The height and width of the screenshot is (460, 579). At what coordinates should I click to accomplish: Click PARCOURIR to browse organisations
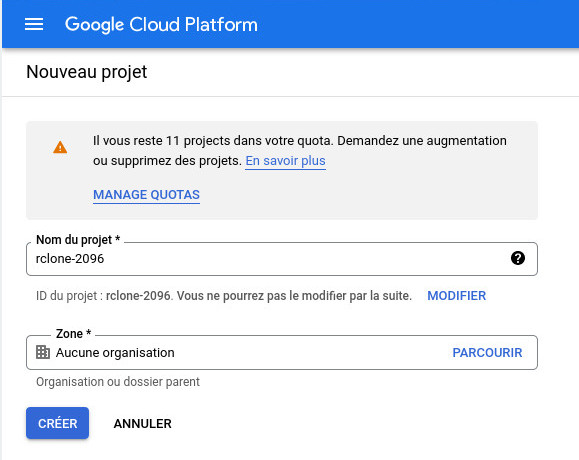(487, 353)
